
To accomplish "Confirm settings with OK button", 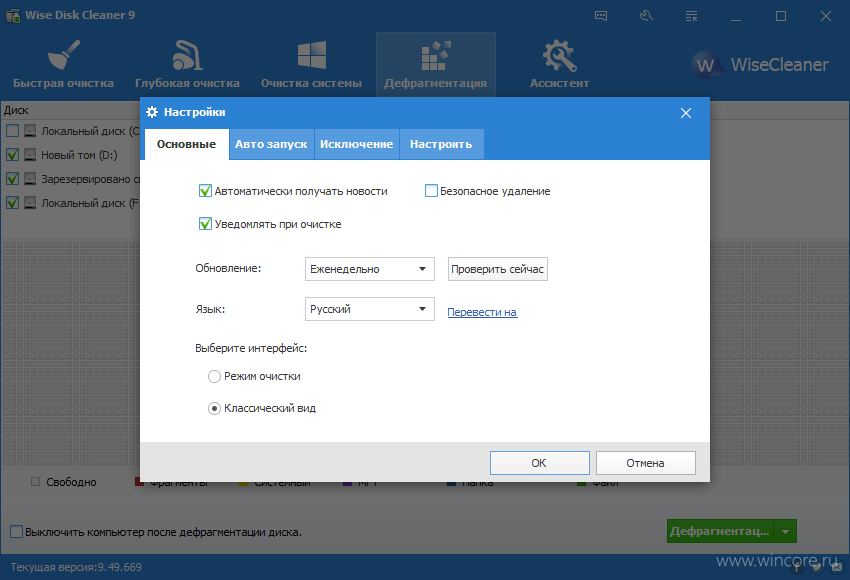I will click(539, 463).
